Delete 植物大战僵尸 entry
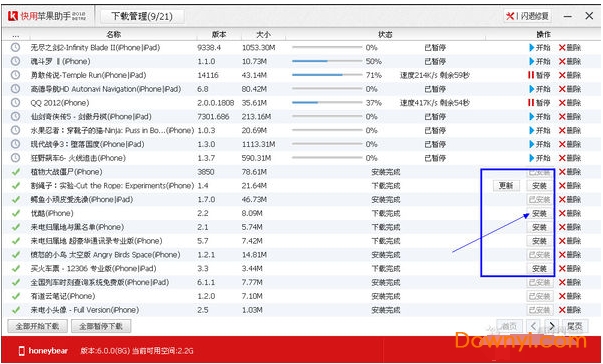The image size is (603, 364). (x=570, y=172)
